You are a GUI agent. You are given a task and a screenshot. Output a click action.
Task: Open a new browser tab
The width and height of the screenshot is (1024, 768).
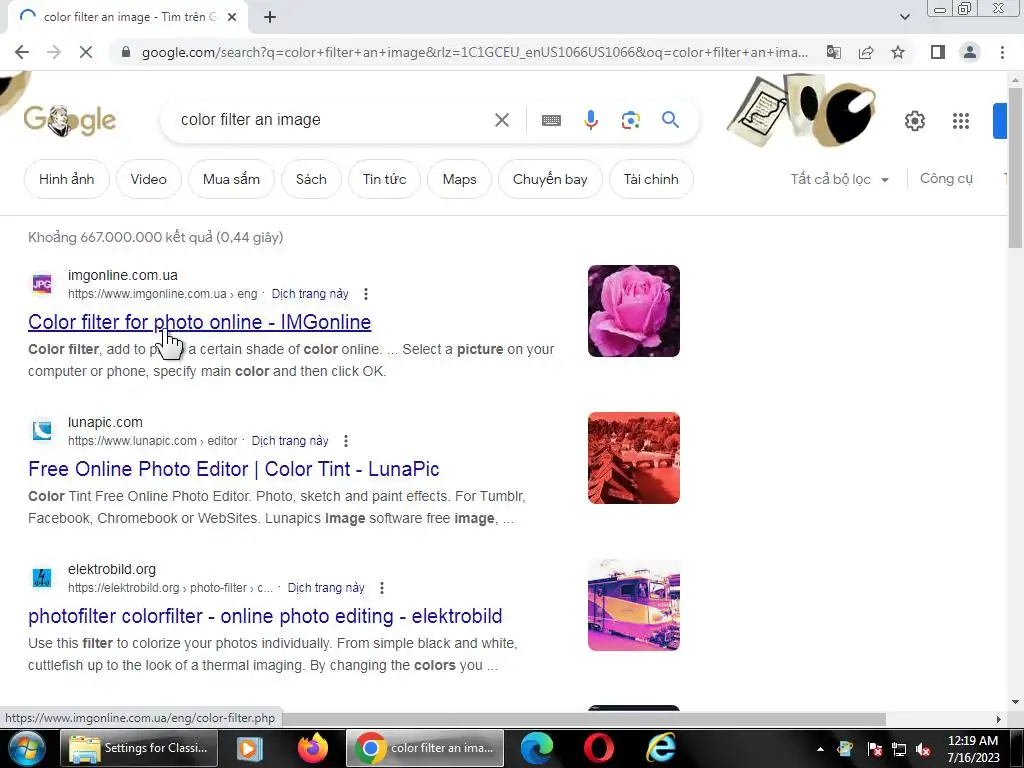(270, 18)
